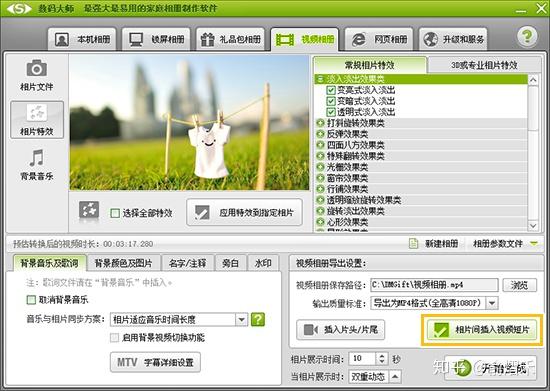Viewport: 550px width, 391px height.
Task: Click the green help question mark icon
Action: (x=527, y=36)
